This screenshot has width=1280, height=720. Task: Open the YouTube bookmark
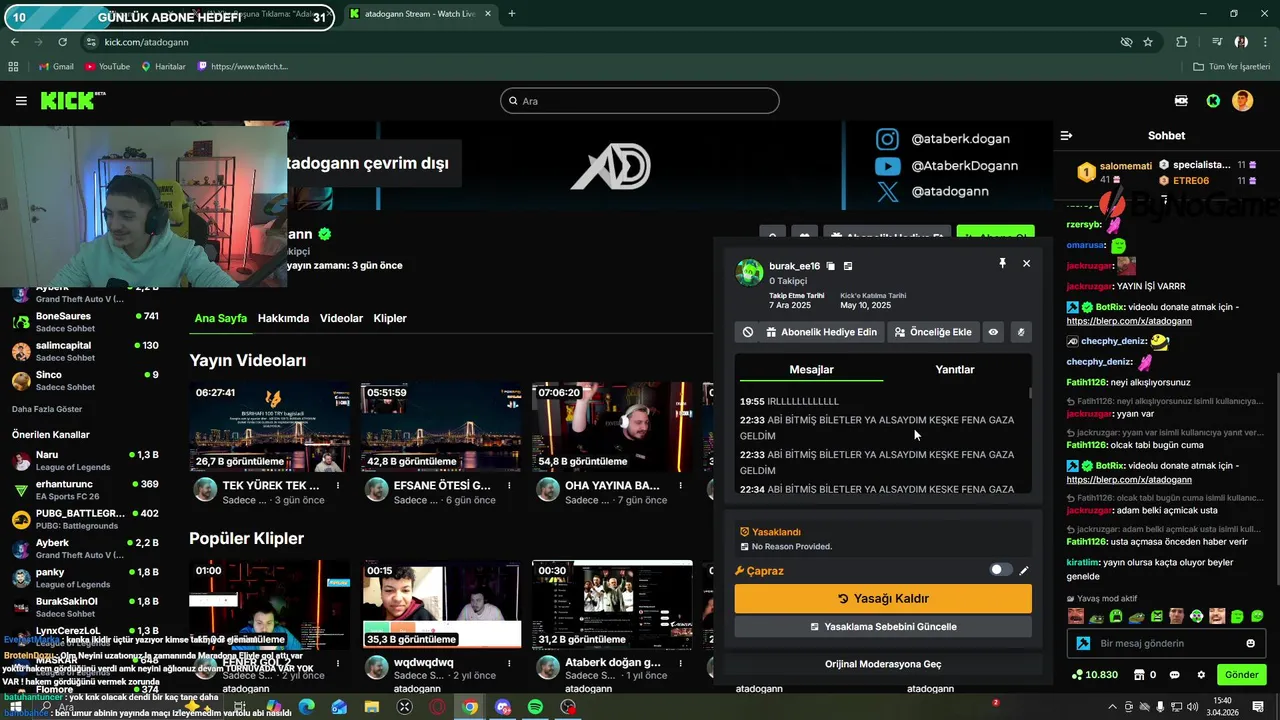coord(107,67)
